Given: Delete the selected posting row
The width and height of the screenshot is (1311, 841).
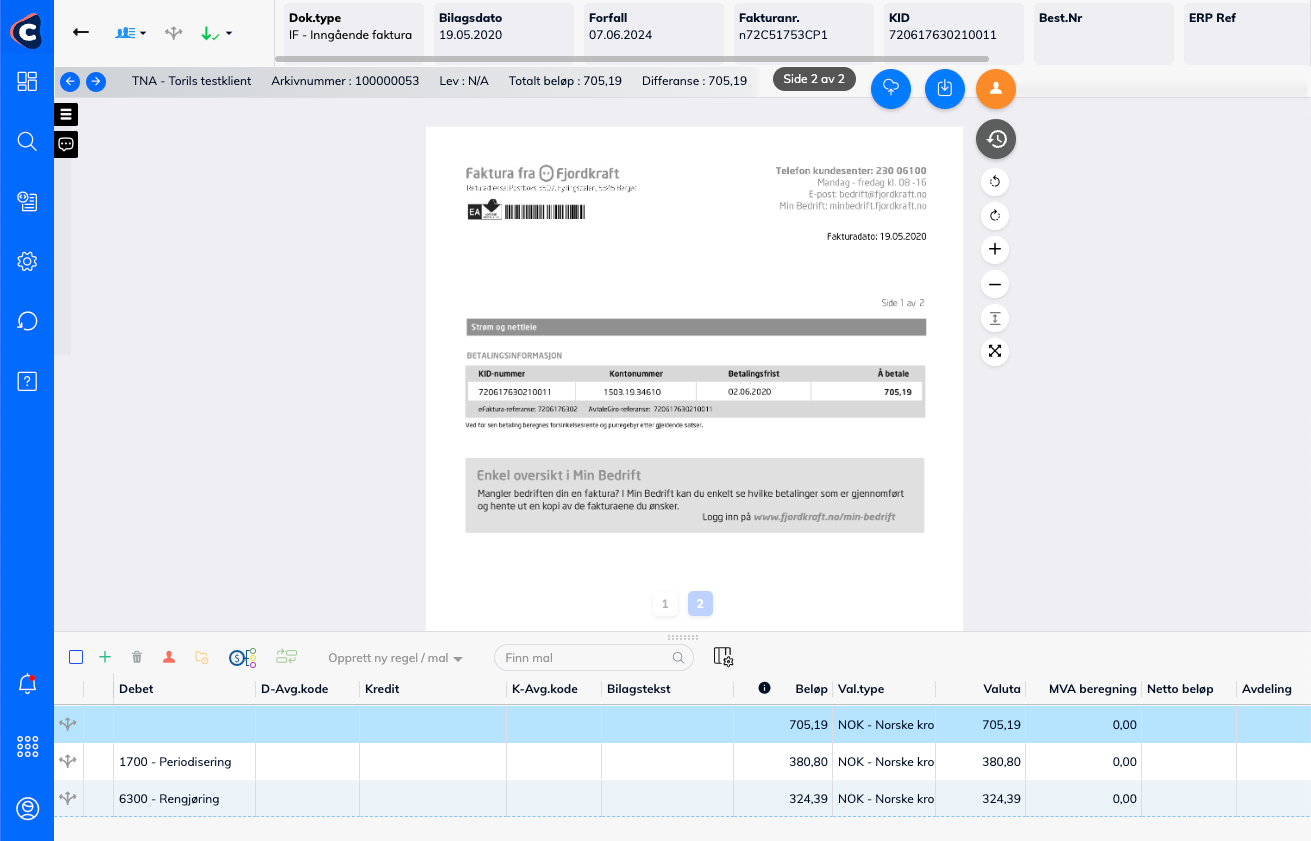Looking at the screenshot, I should click(x=136, y=656).
